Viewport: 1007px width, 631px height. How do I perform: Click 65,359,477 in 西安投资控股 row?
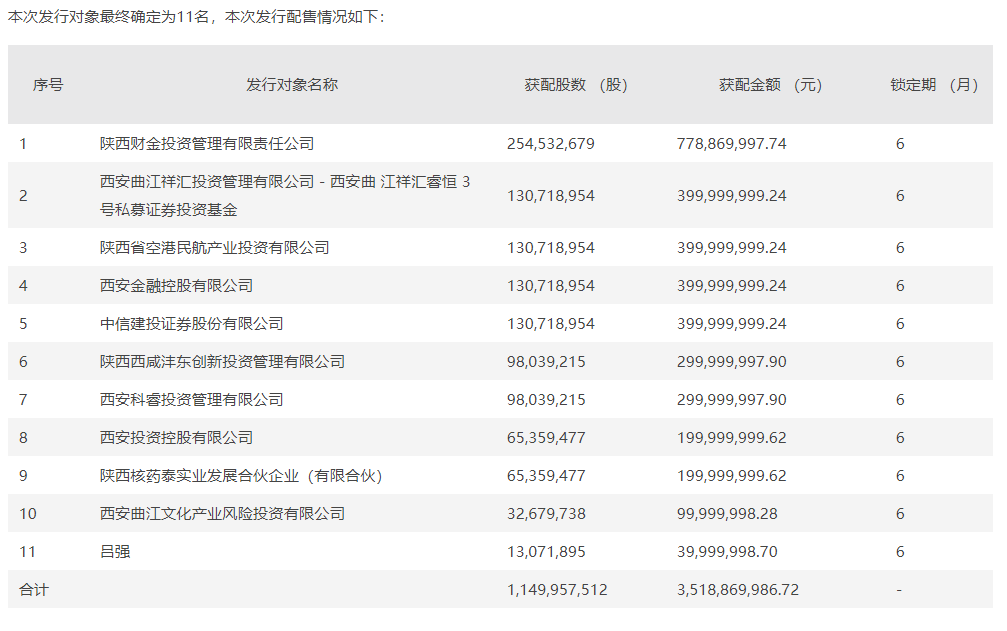coord(547,437)
